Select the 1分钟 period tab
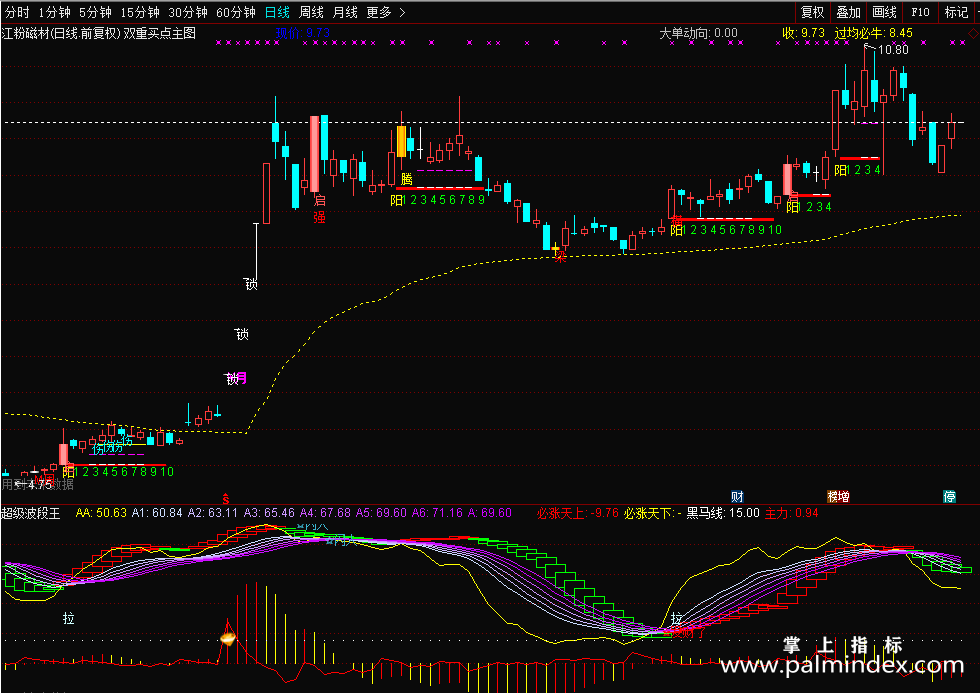Image resolution: width=980 pixels, height=693 pixels. pyautogui.click(x=55, y=12)
